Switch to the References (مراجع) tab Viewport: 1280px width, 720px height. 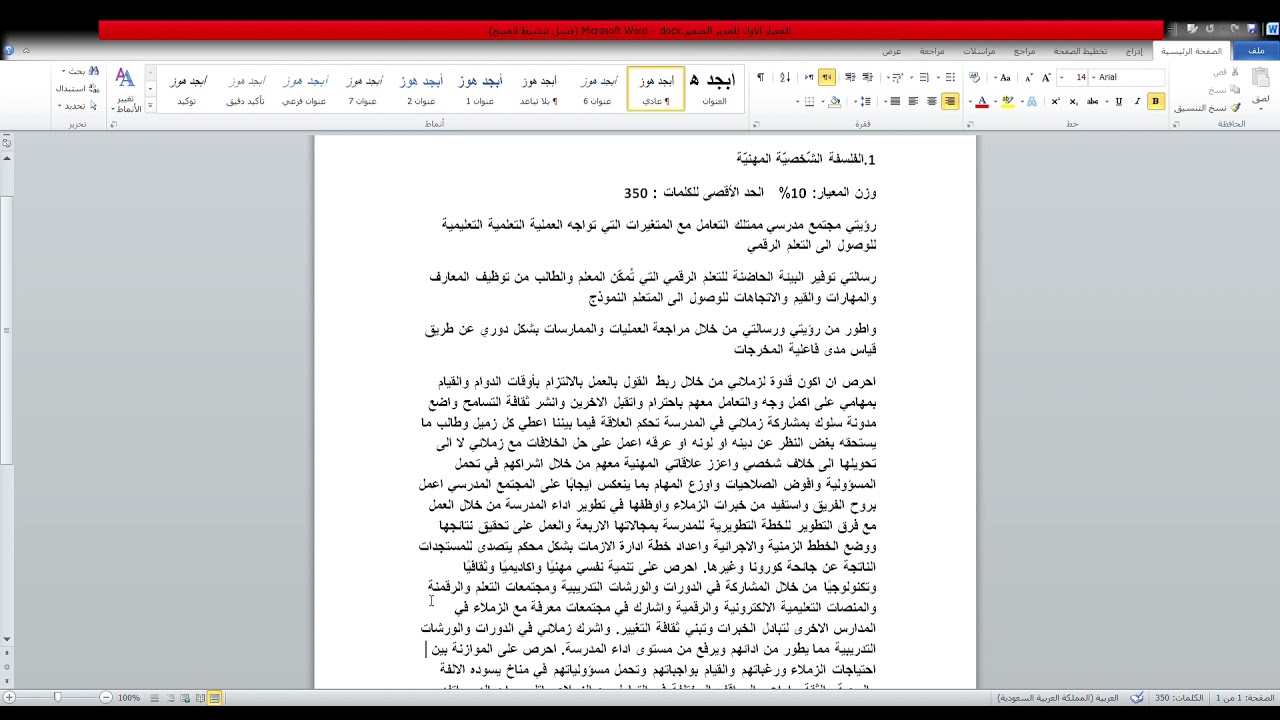(1025, 51)
